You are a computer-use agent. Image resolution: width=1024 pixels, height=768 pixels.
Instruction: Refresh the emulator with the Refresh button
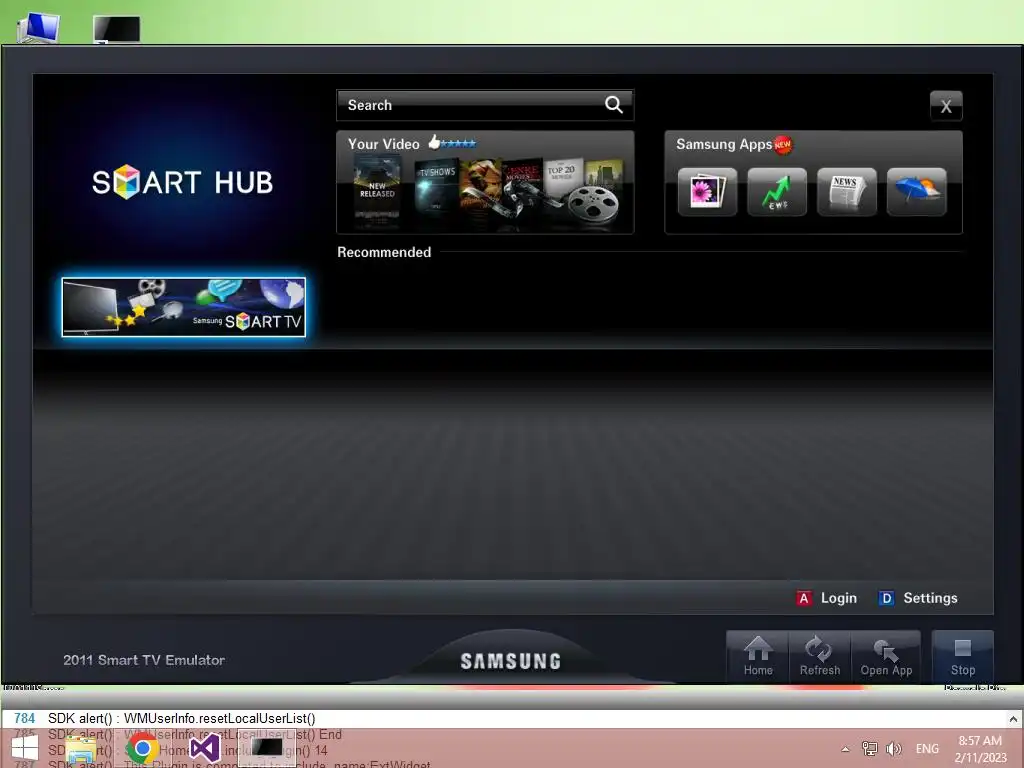820,656
